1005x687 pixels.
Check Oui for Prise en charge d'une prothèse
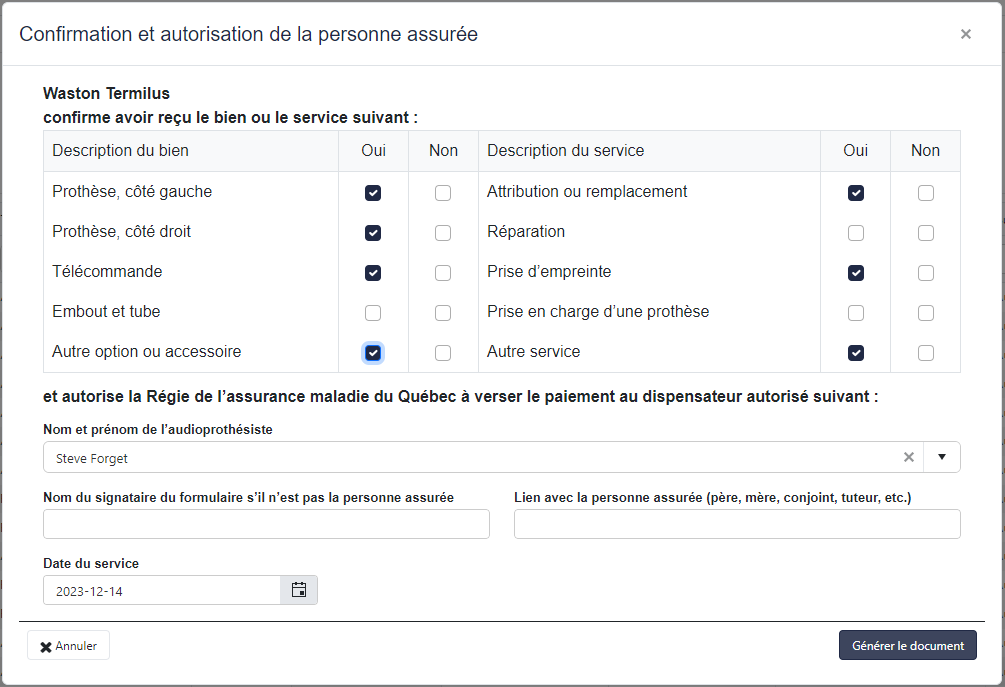[856, 313]
